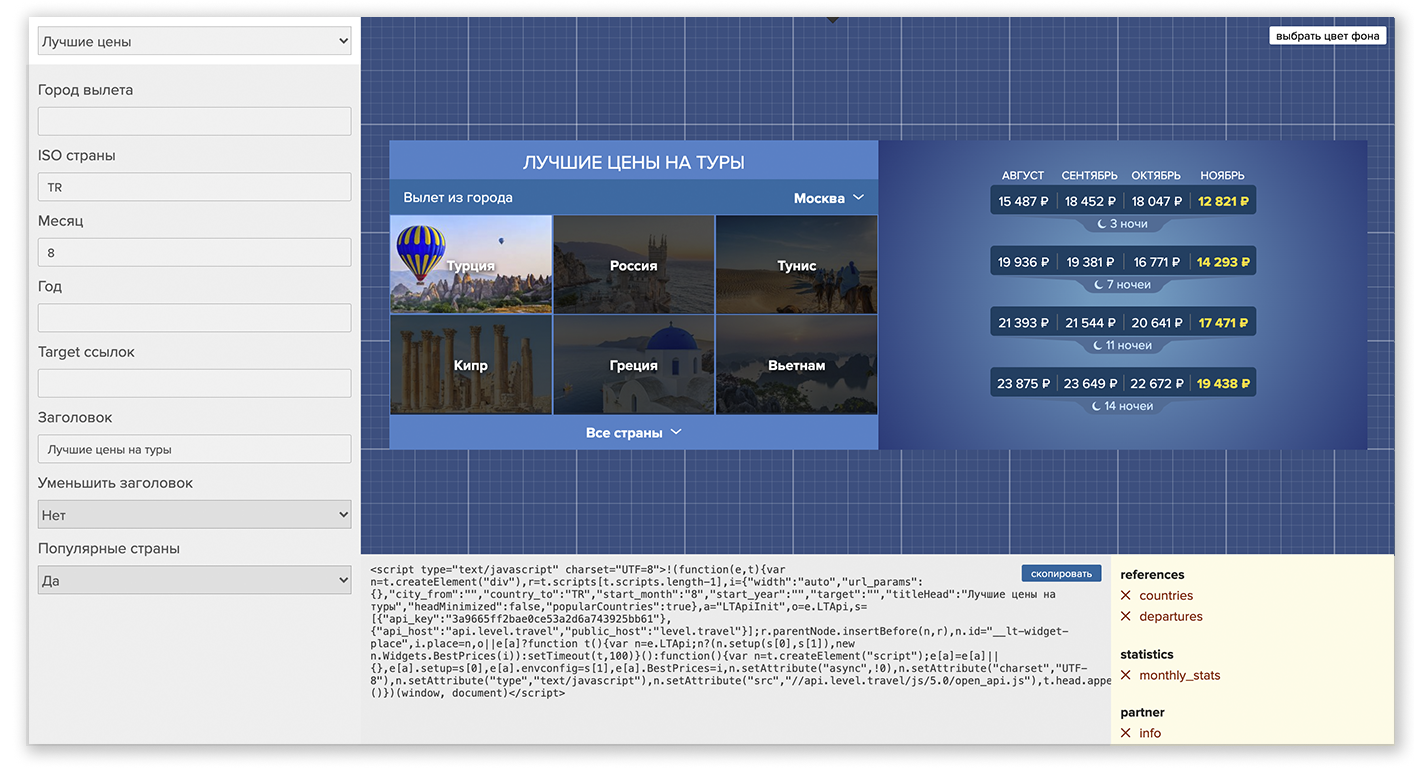
Task: Click the Сентябрь 18 452 ₽ price
Action: tap(1090, 201)
